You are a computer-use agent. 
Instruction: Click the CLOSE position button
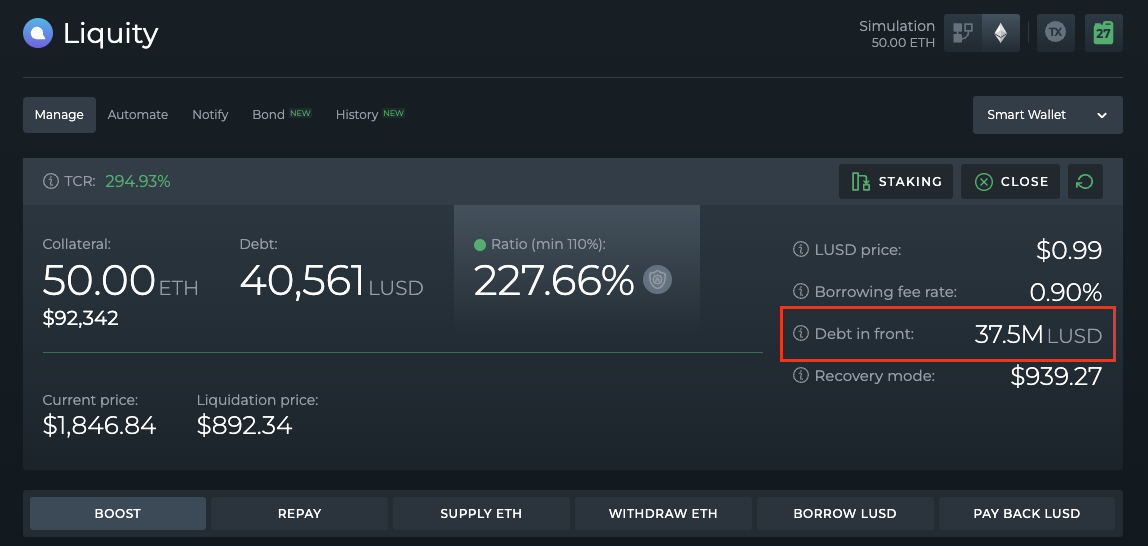pos(1011,182)
